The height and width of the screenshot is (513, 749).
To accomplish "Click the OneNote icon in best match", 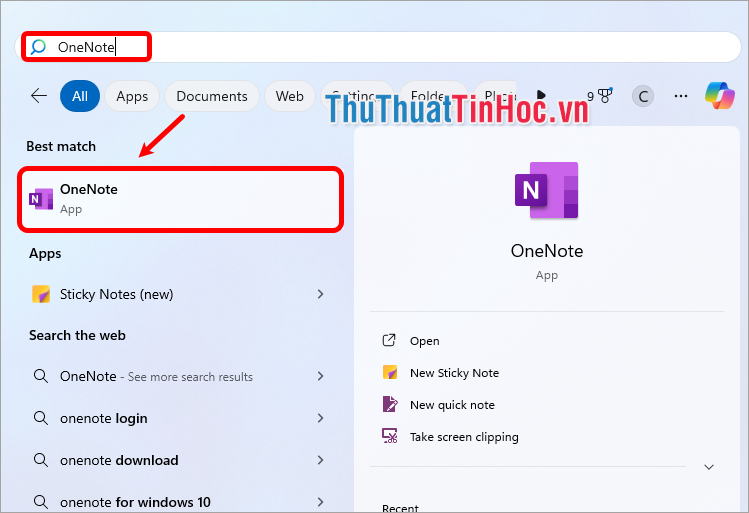I will tap(41, 199).
